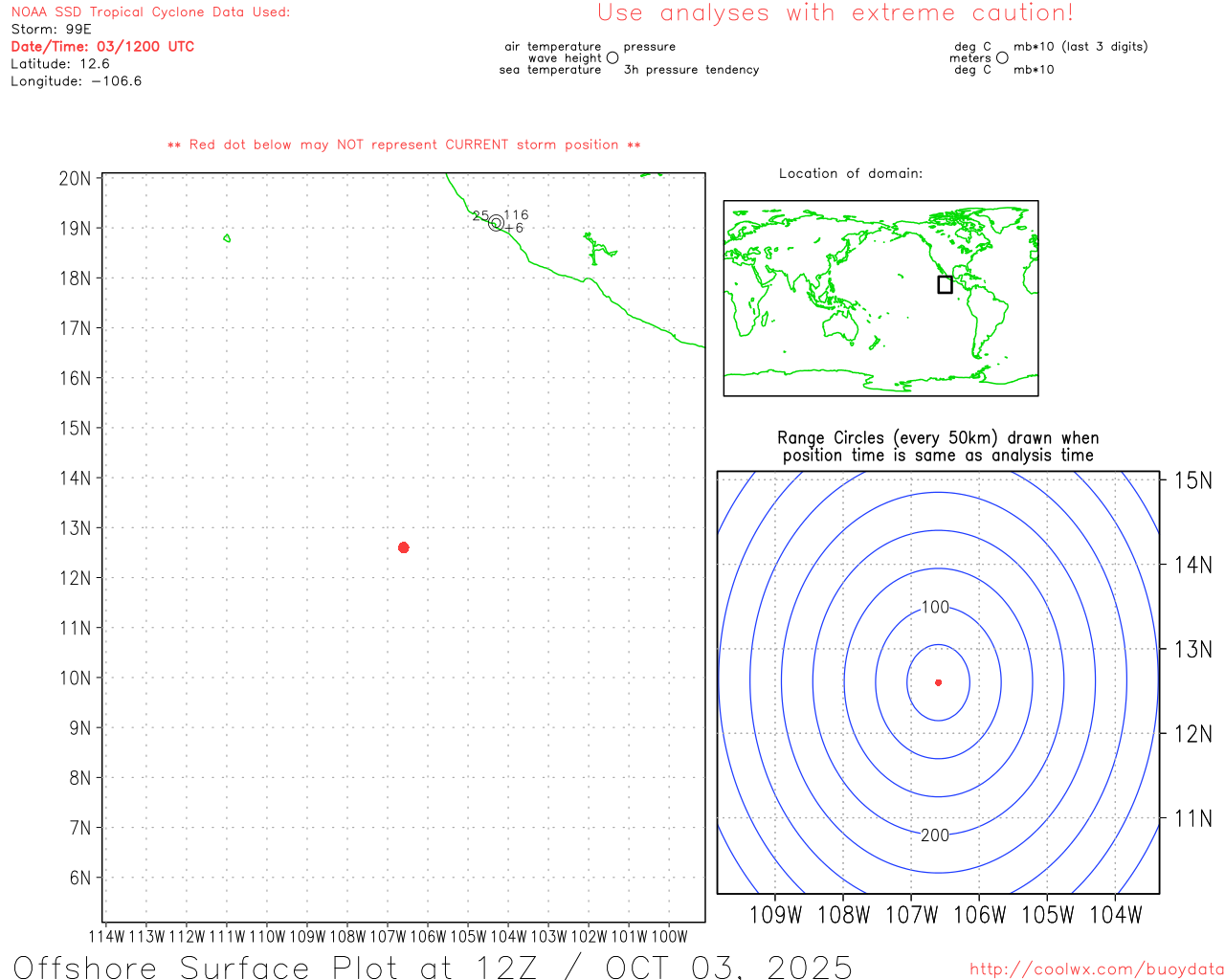Image resolution: width=1225 pixels, height=980 pixels.
Task: Click the coolwx.com/buoydata URL
Action: [1097, 969]
